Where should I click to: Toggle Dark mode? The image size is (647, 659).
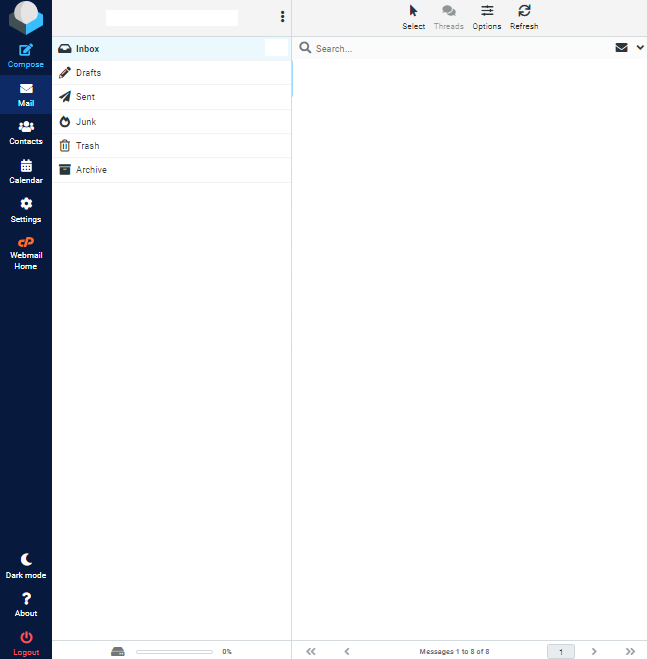click(26, 560)
